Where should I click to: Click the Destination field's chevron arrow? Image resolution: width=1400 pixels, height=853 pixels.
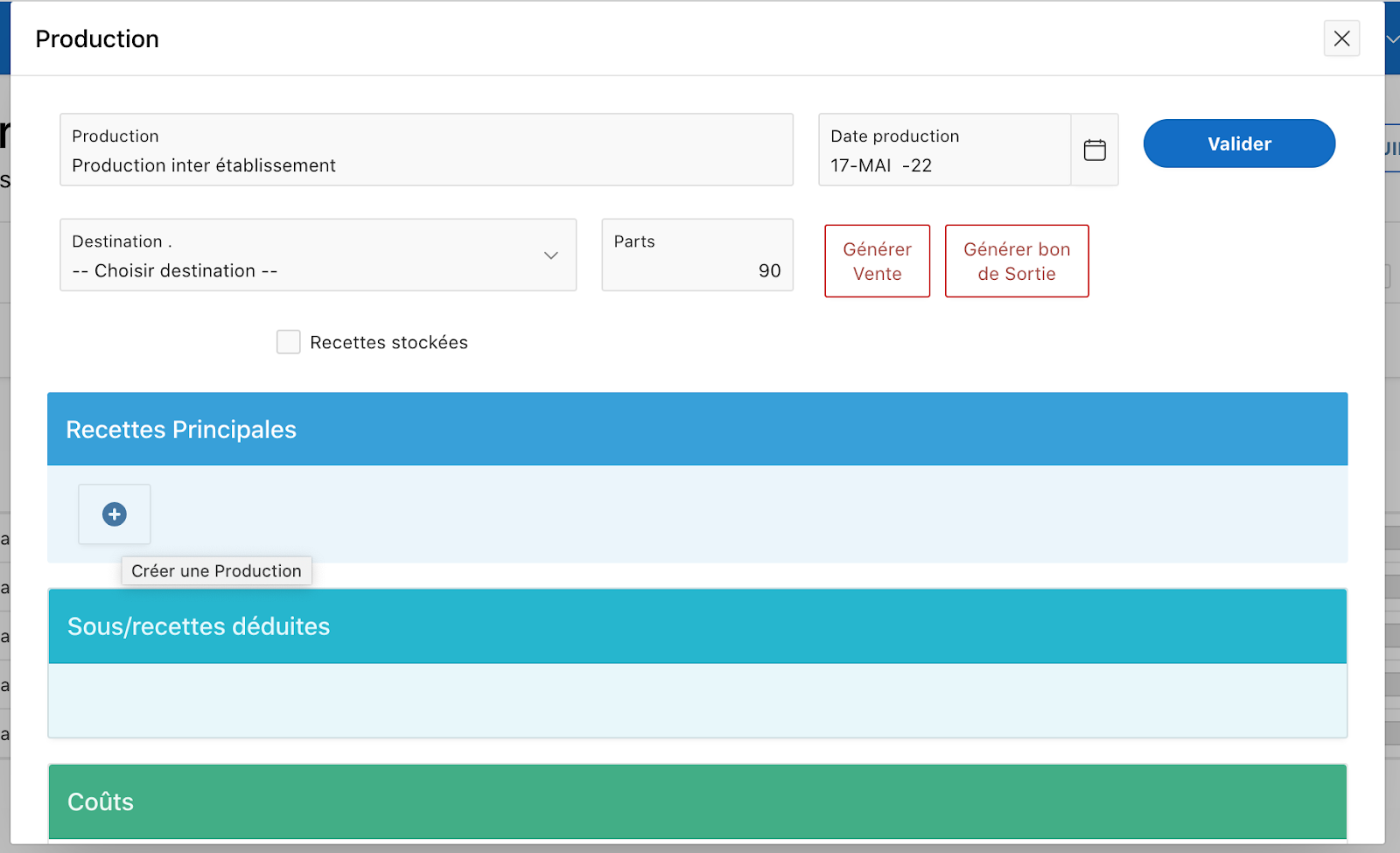pyautogui.click(x=551, y=255)
